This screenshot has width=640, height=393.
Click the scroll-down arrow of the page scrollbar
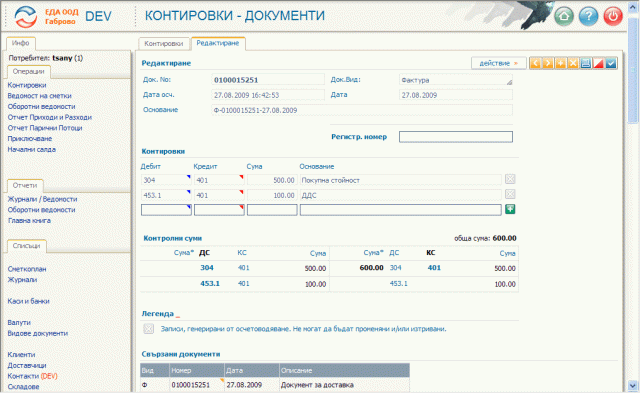point(633,385)
